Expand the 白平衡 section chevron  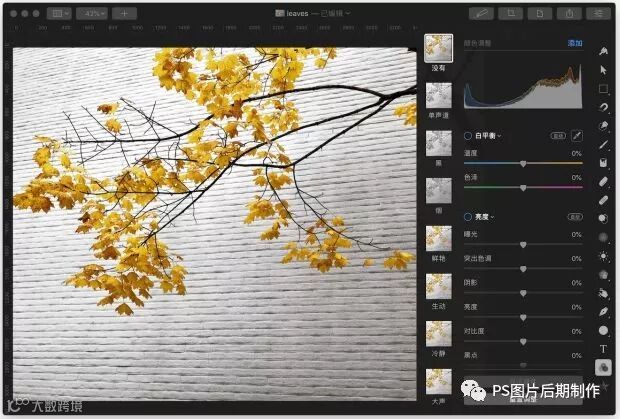pos(499,136)
